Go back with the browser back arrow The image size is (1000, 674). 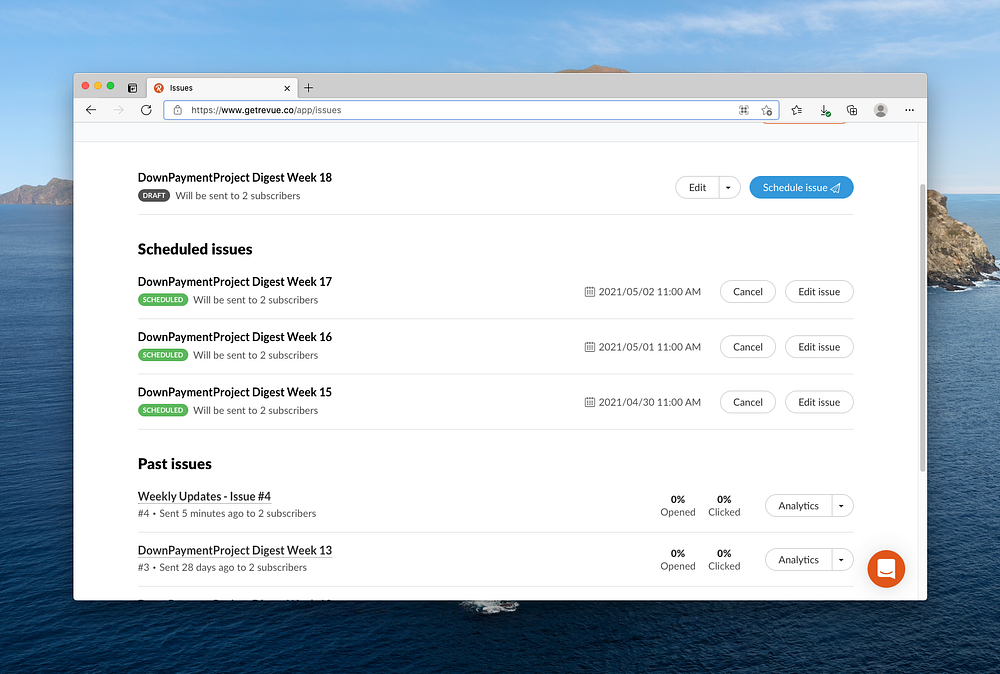(x=91, y=110)
